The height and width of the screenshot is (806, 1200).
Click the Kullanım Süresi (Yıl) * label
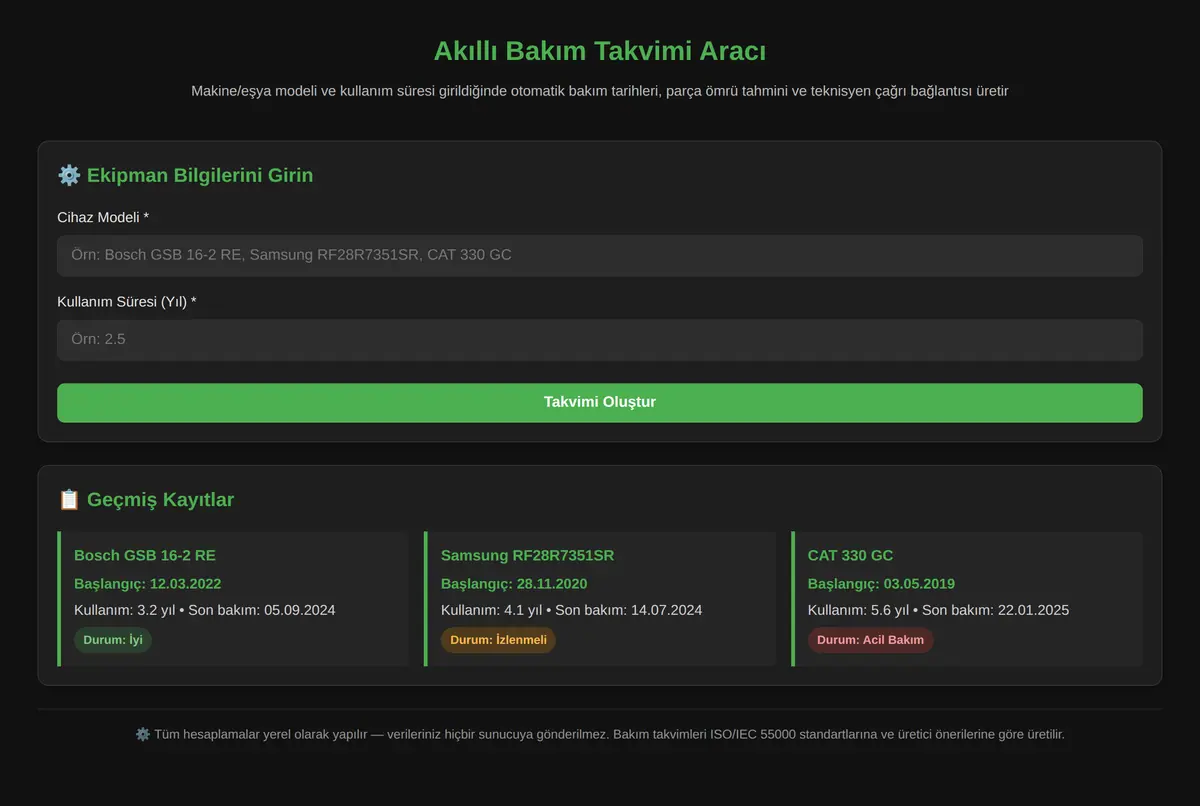[127, 301]
